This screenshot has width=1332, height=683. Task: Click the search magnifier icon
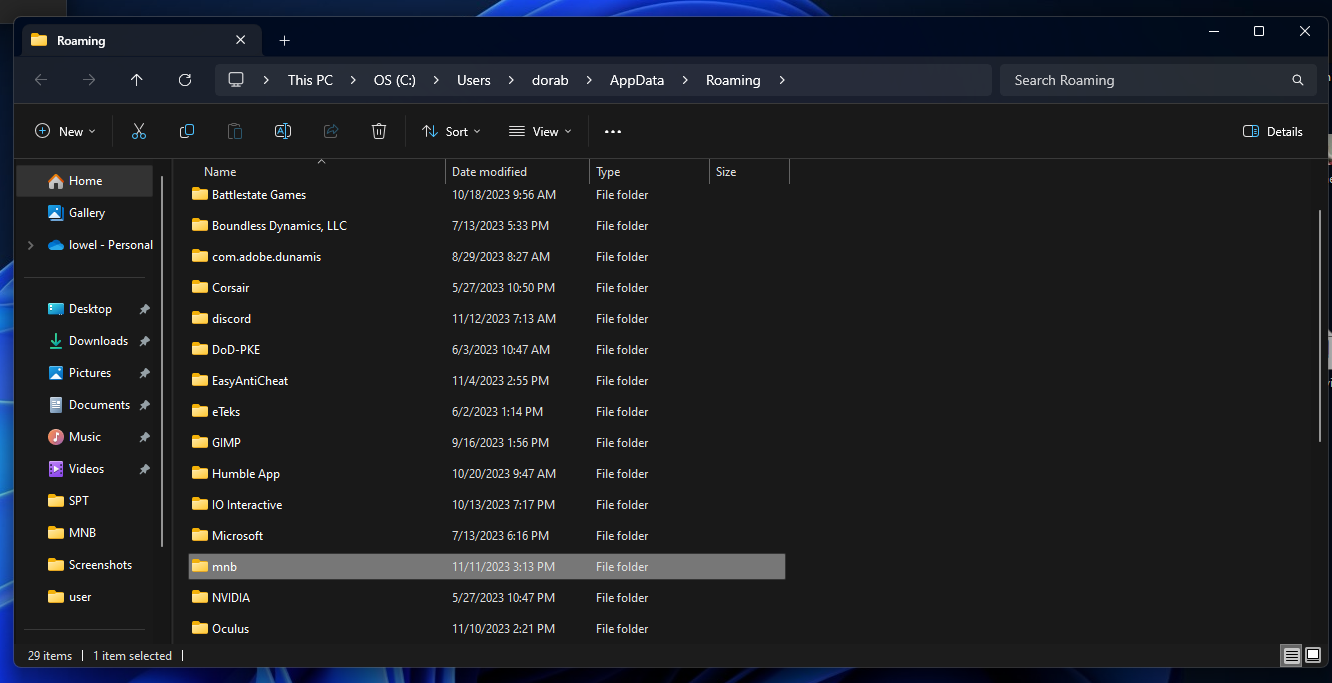pyautogui.click(x=1298, y=80)
